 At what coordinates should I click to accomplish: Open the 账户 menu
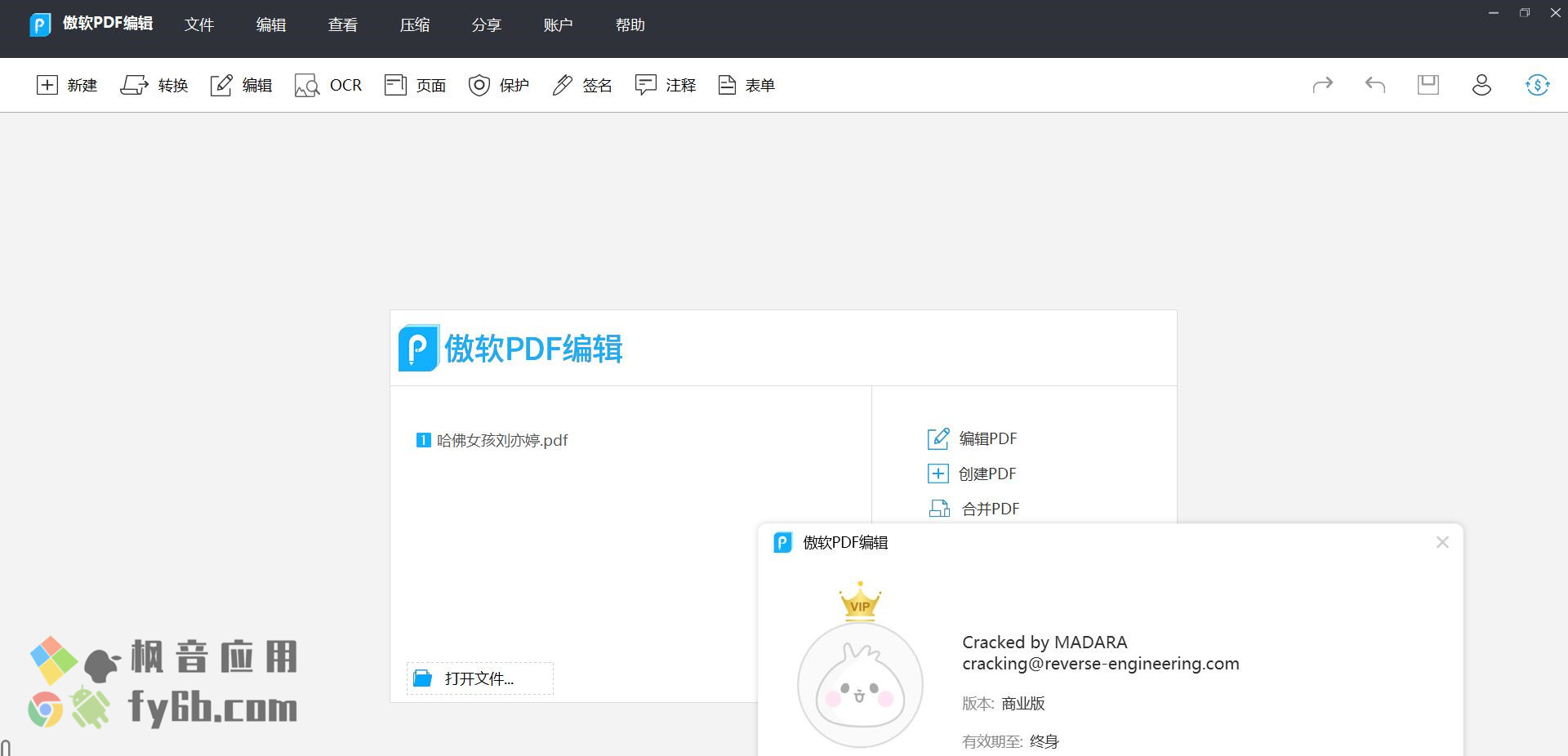click(x=559, y=25)
